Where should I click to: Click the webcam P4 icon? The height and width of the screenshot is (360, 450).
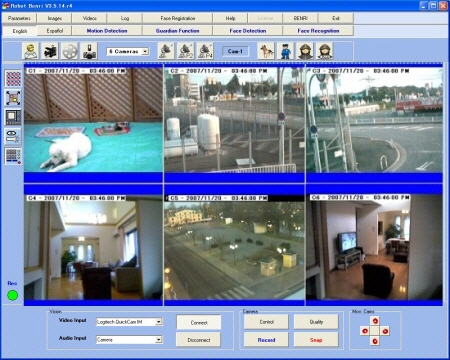(x=205, y=51)
